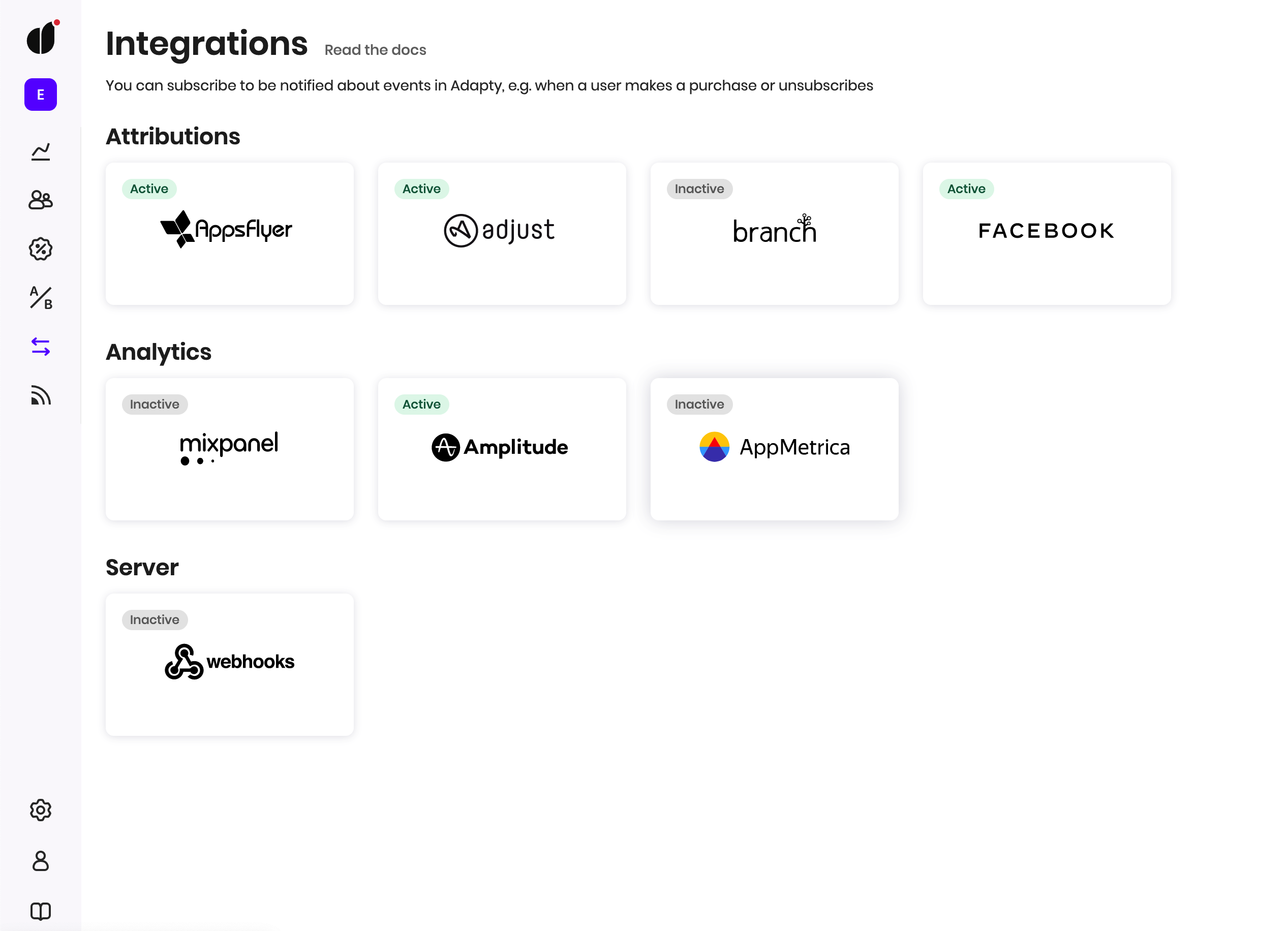Open the account person icon
1288x931 pixels.
click(40, 860)
